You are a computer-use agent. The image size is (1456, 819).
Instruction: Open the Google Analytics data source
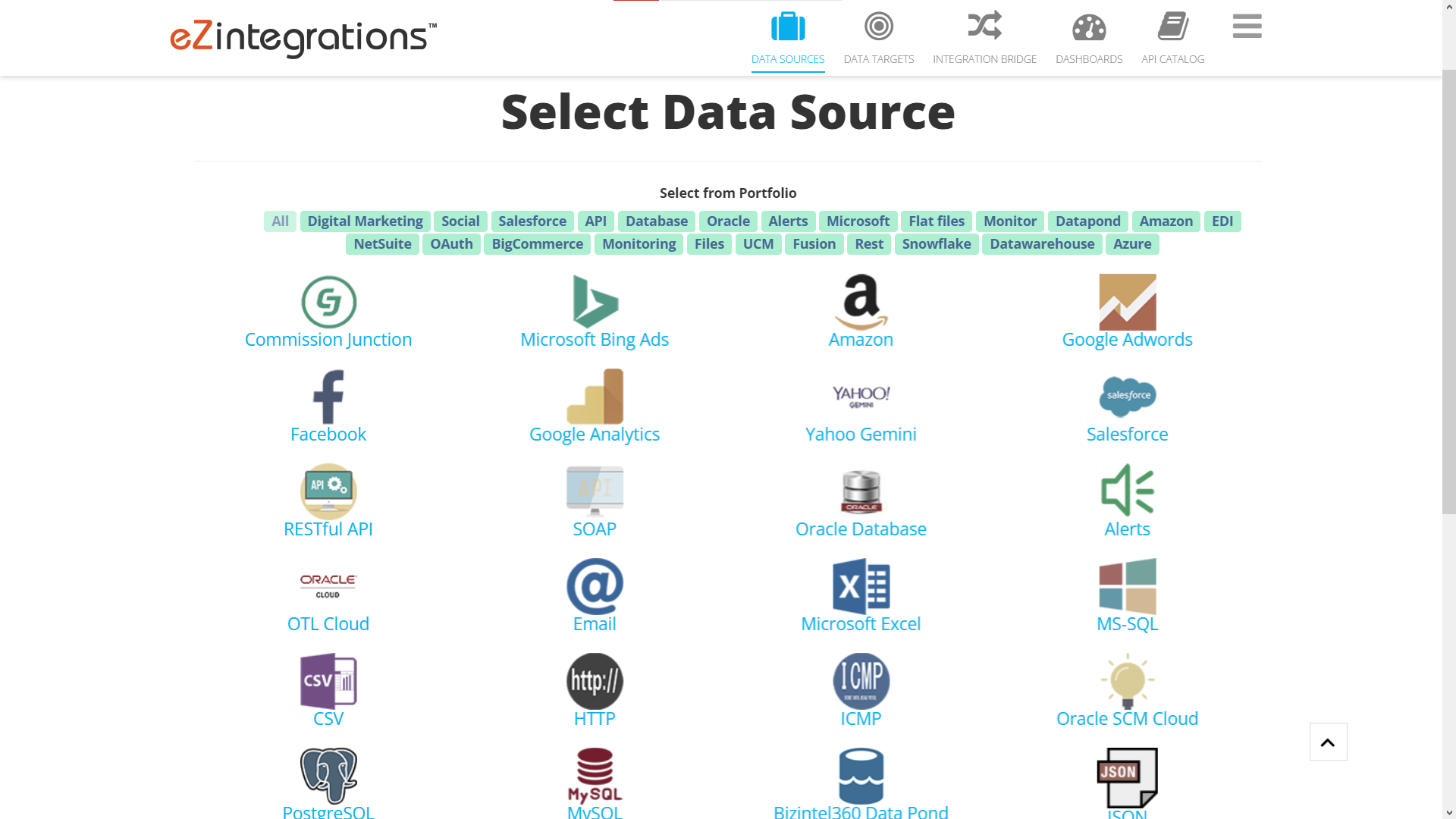coord(595,396)
